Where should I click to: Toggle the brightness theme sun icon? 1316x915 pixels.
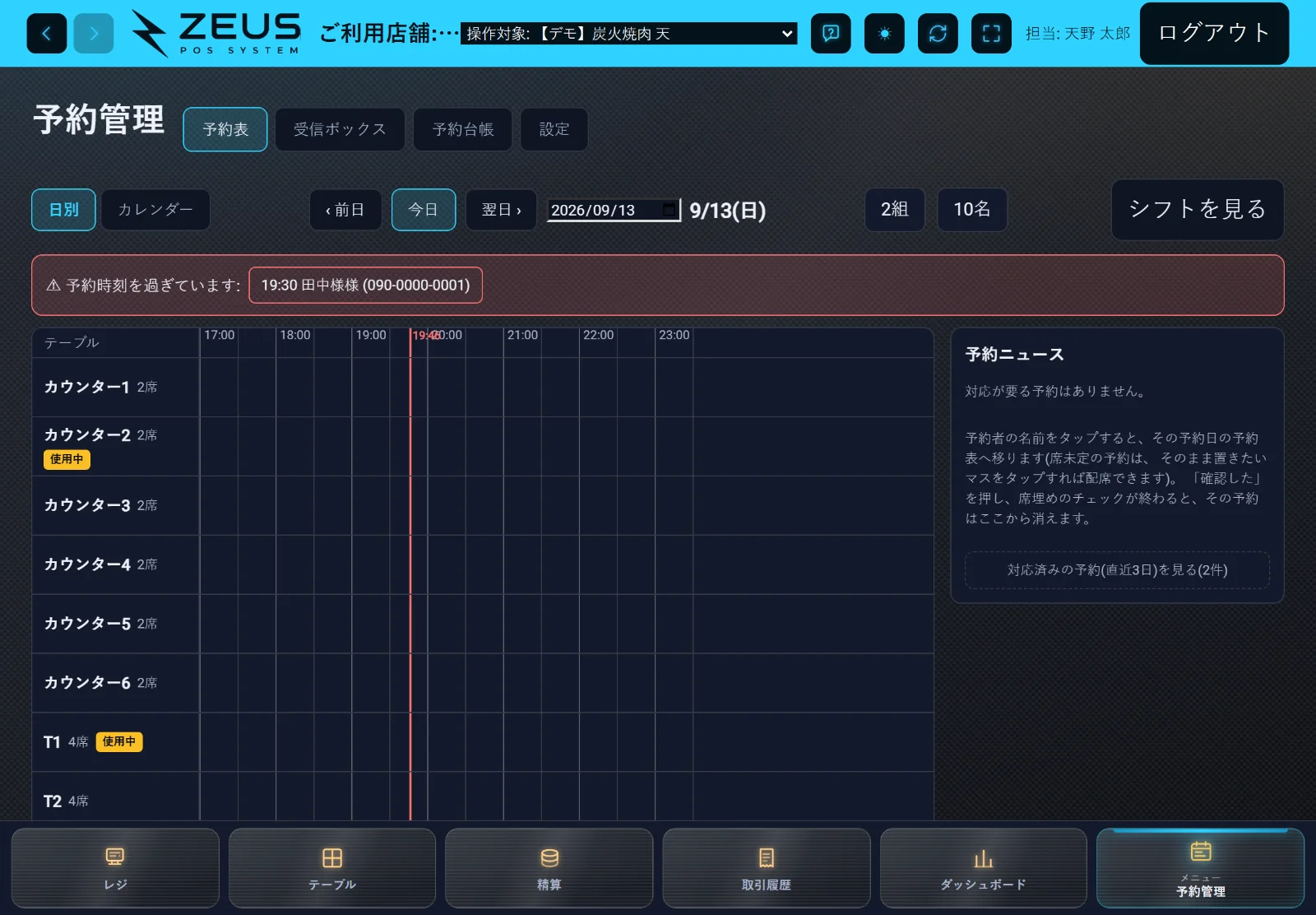tap(884, 34)
